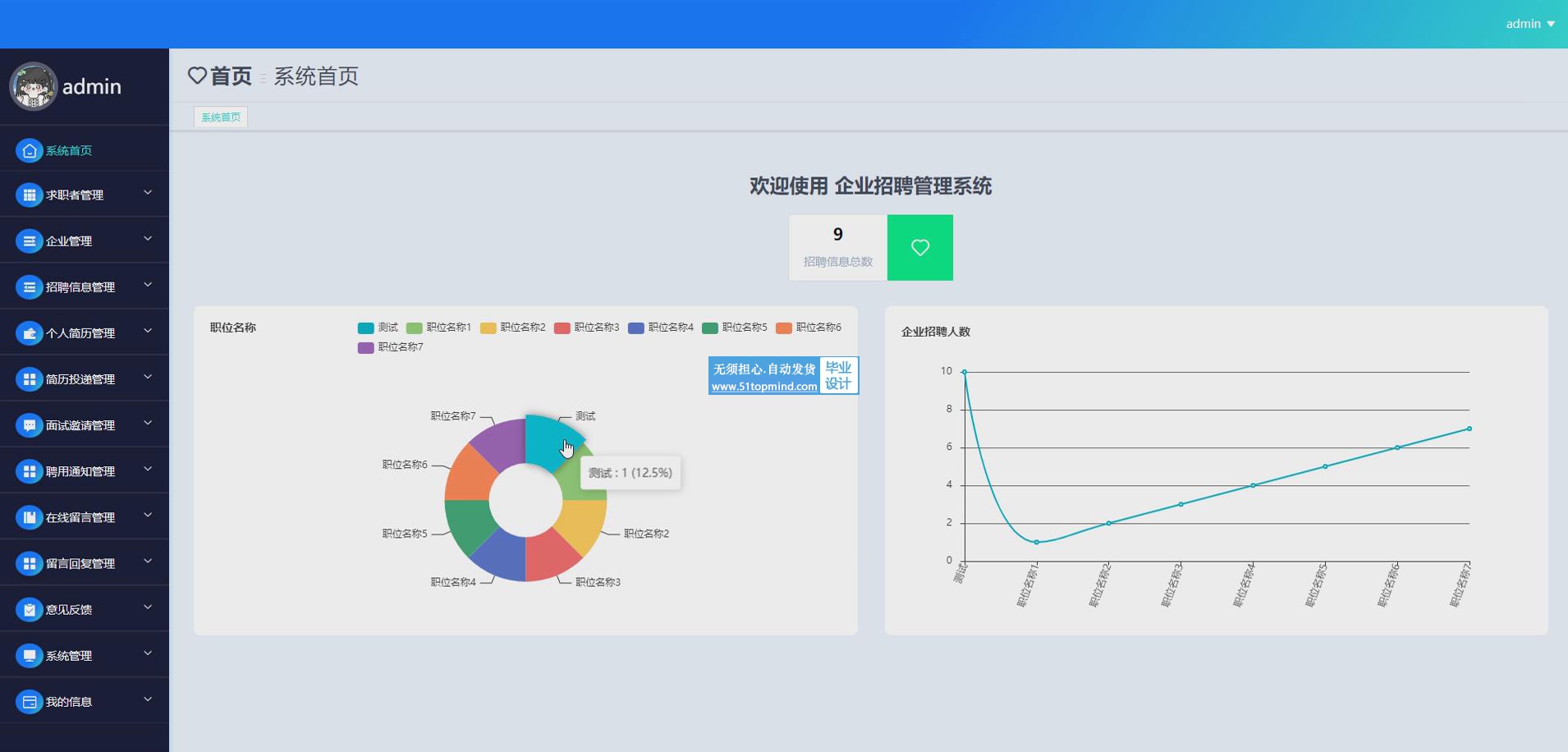Click the blue 职位名称4 pie slice
The image size is (1568, 752).
[x=502, y=556]
